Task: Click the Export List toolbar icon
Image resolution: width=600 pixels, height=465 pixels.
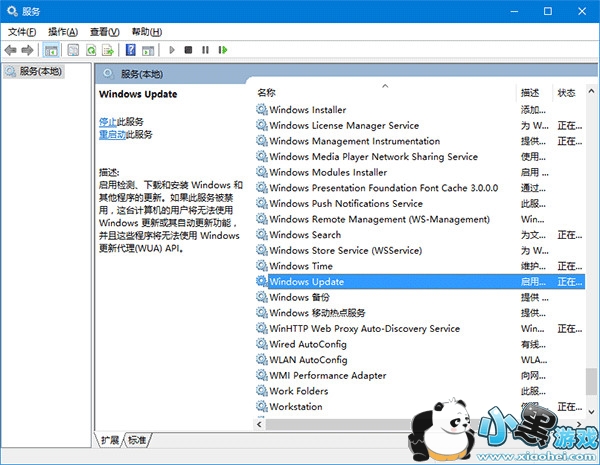Action: [x=108, y=50]
